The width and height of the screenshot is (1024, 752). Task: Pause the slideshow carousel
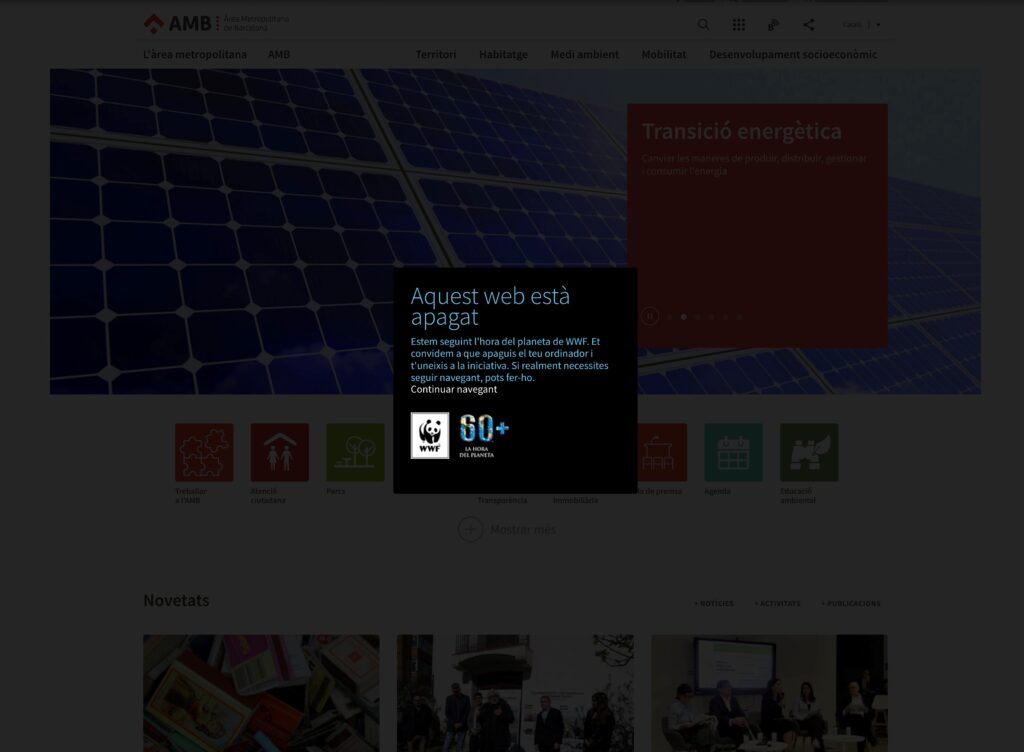coord(650,316)
